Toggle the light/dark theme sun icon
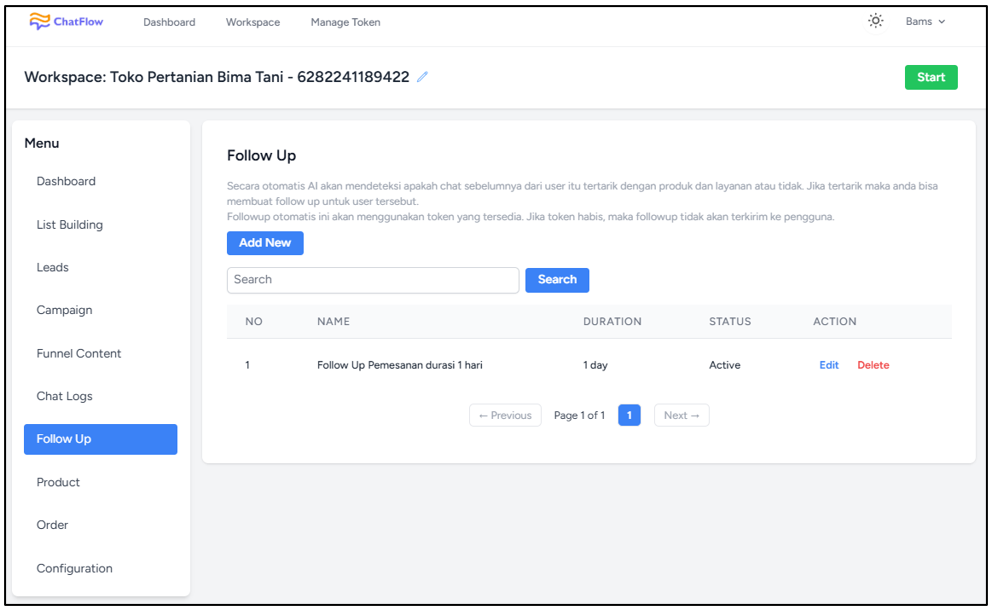Image resolution: width=994 pixels, height=610 pixels. 875,21
